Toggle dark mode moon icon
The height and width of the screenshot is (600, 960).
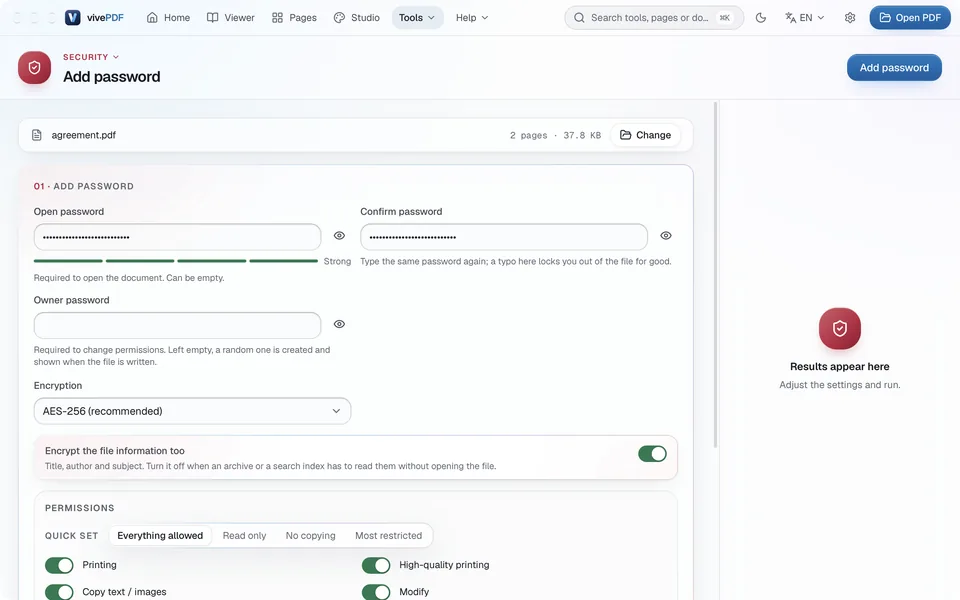(x=761, y=18)
